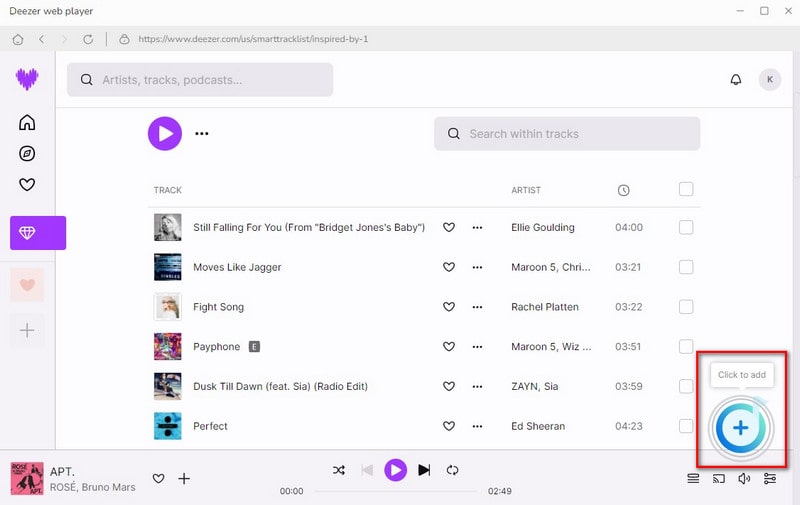Click the Artists, tracks, podcasts search box
800x505 pixels.
tap(200, 80)
